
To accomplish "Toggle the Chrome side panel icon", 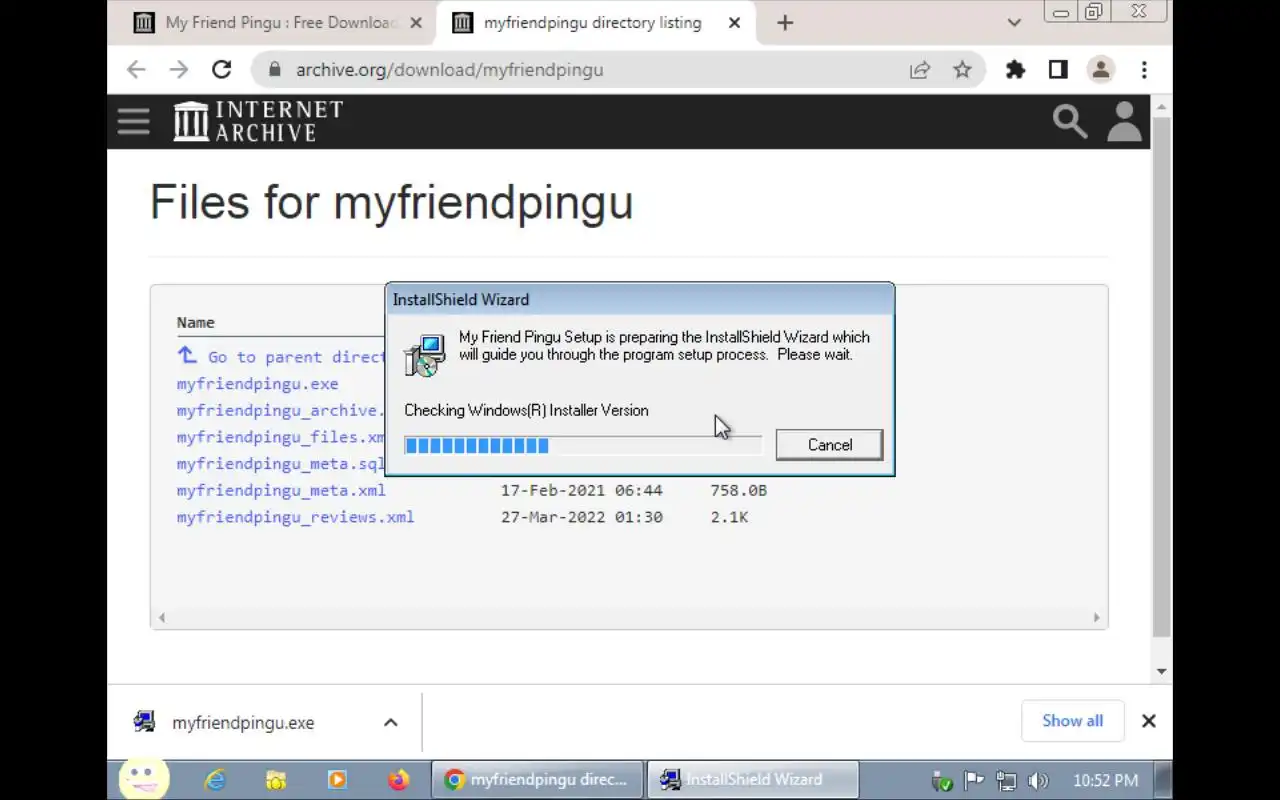I will [1058, 70].
